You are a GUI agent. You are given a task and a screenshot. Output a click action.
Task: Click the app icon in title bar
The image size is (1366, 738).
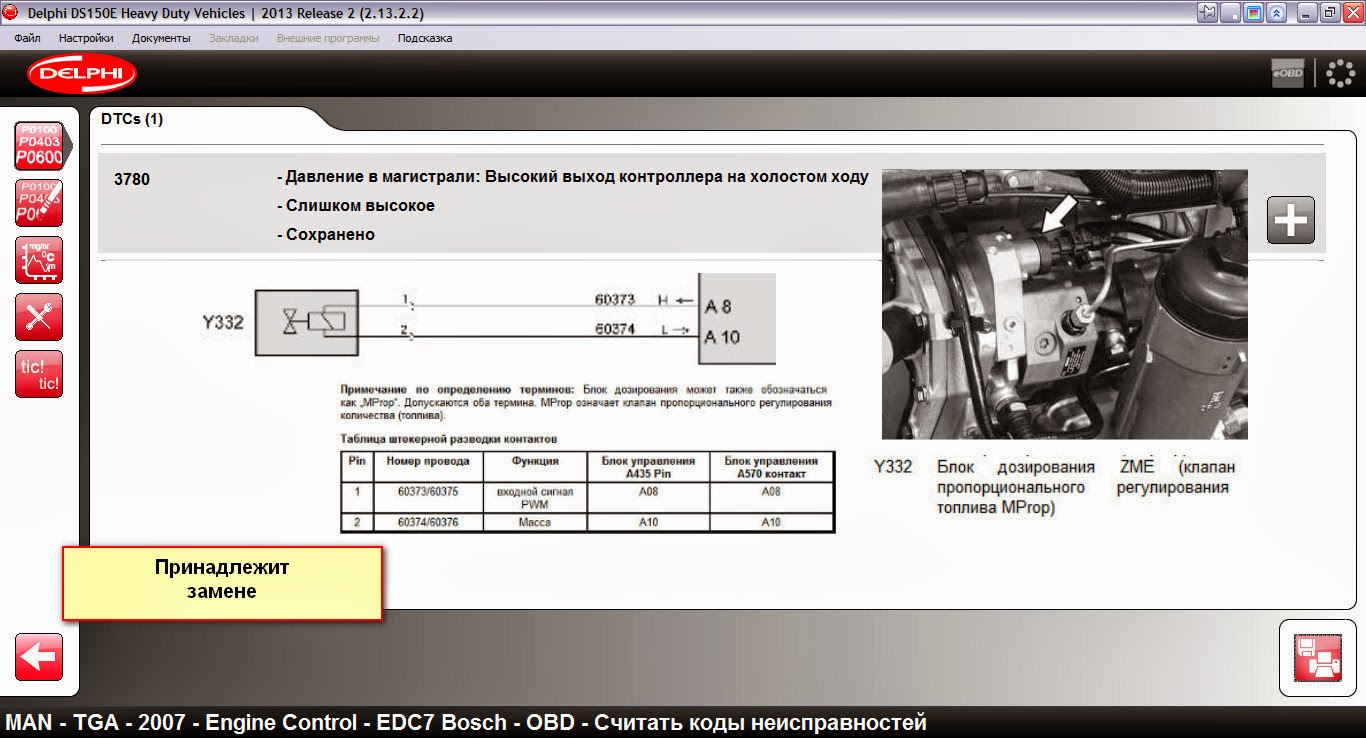(x=10, y=12)
